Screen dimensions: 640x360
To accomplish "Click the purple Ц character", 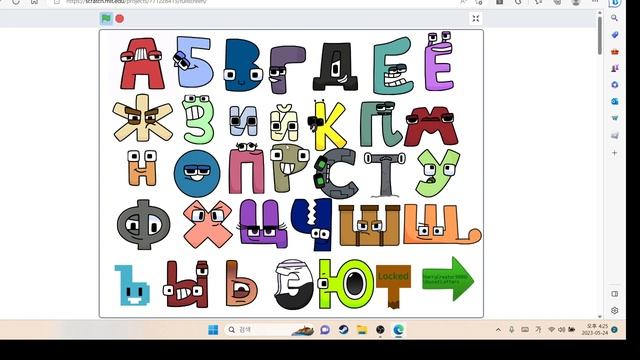I will (x=262, y=224).
